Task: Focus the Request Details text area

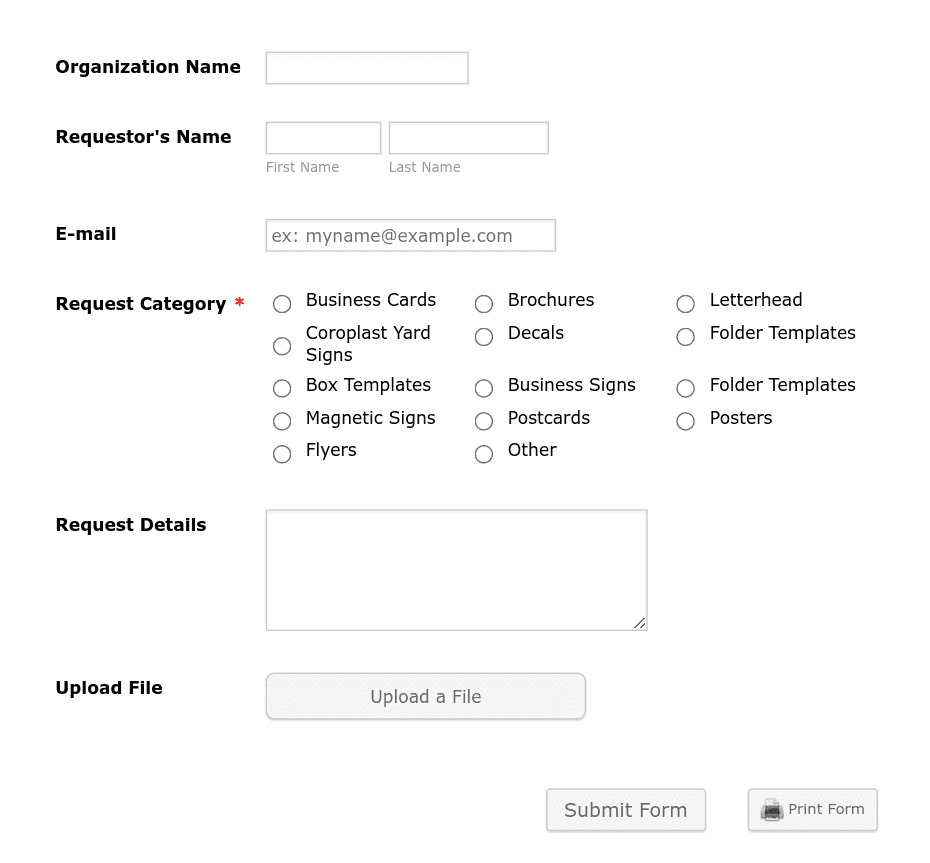Action: 456,570
